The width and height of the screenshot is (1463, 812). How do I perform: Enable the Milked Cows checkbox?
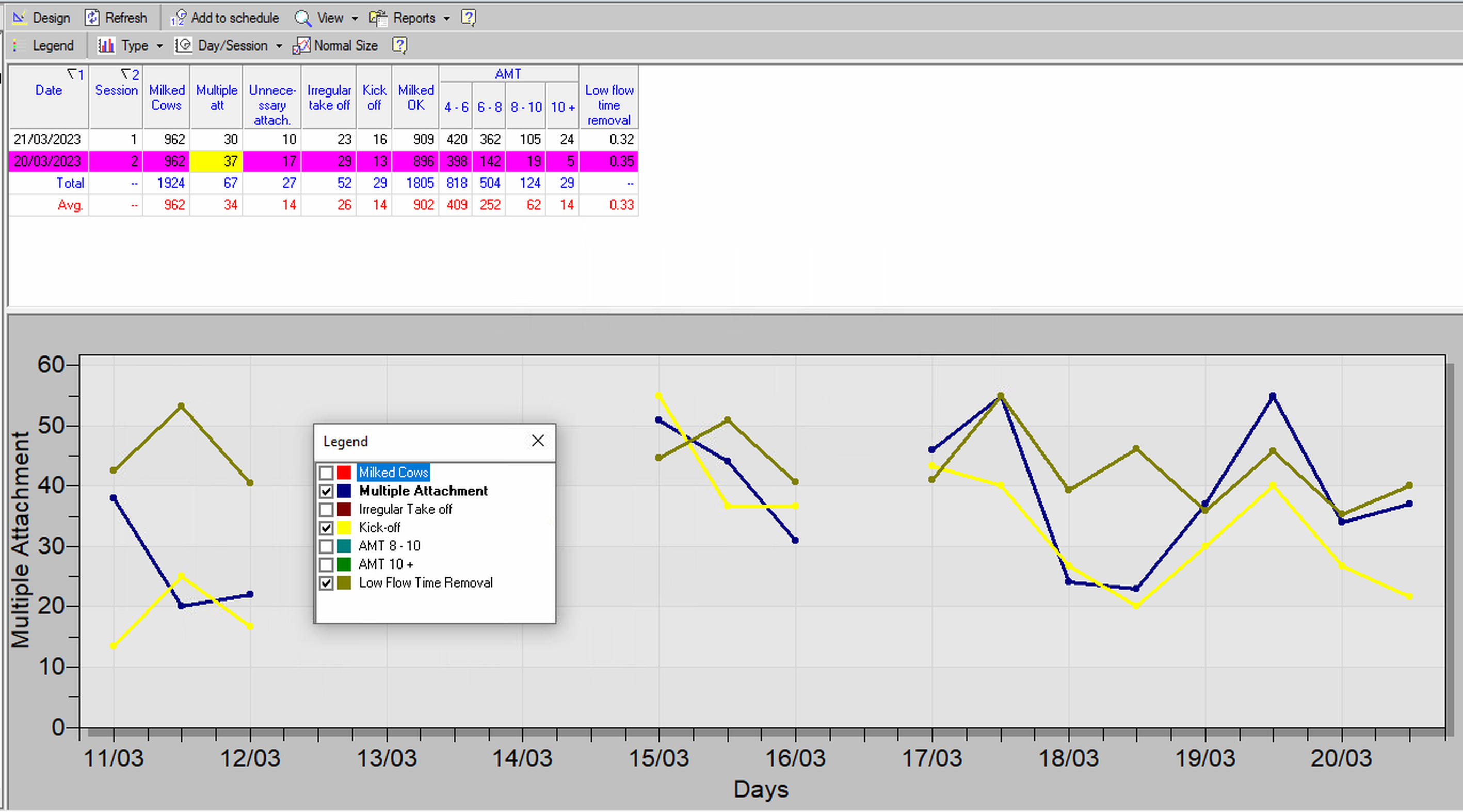(327, 473)
